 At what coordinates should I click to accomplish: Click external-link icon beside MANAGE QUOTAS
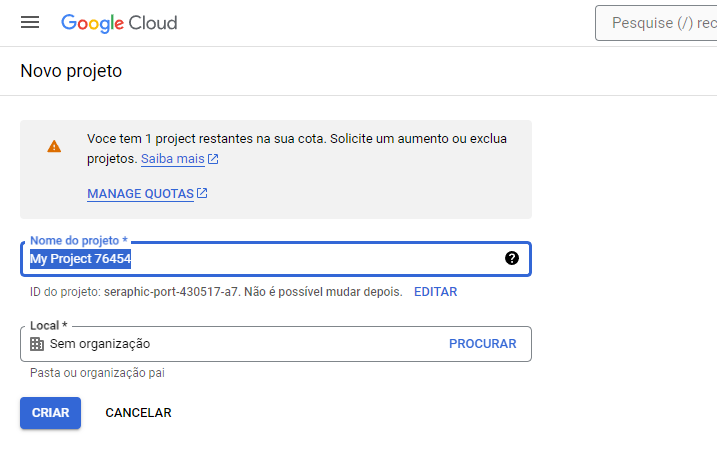[x=202, y=194]
